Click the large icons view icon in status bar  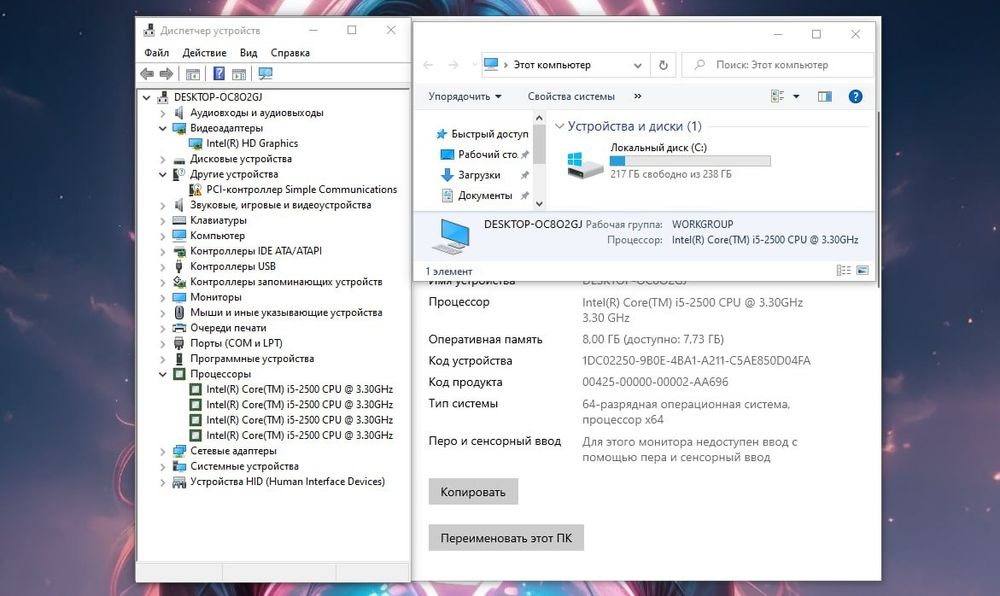click(862, 270)
